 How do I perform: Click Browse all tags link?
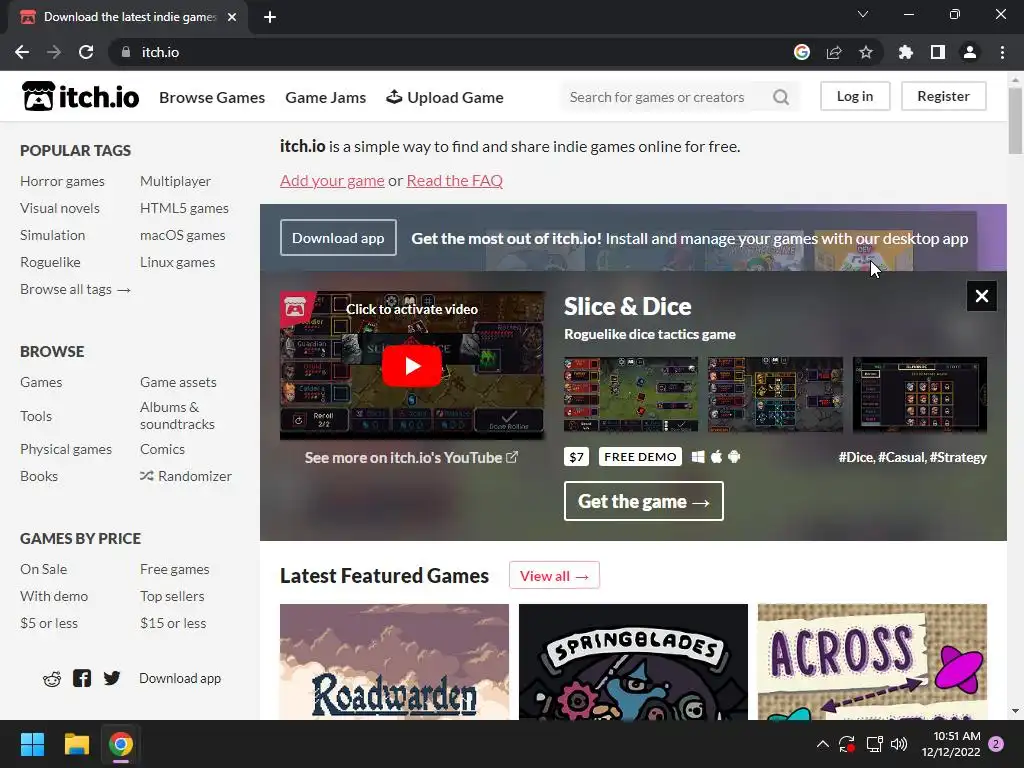tap(76, 289)
